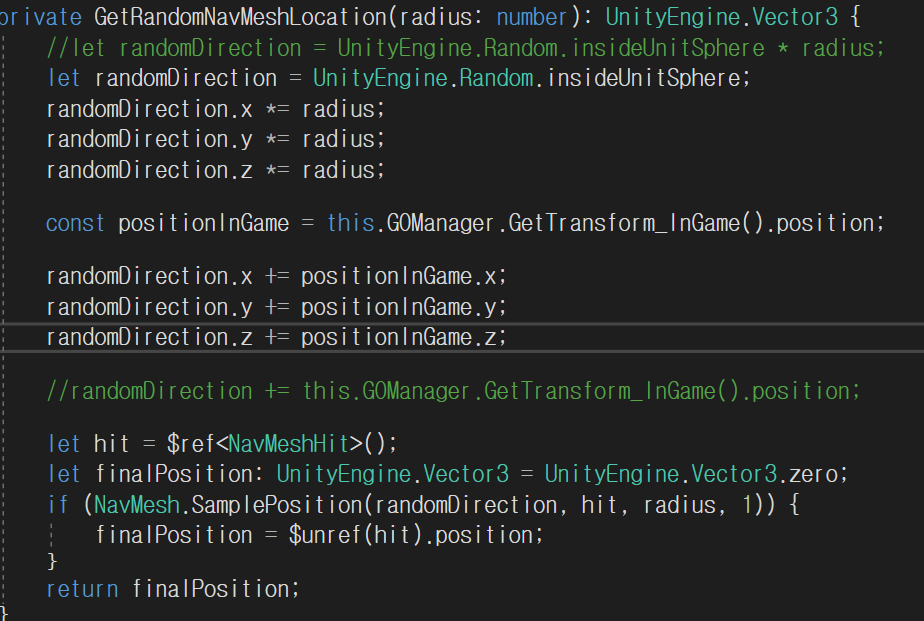924x621 pixels.
Task: Click 'SamplePosition' in the if statement
Action: [278, 505]
